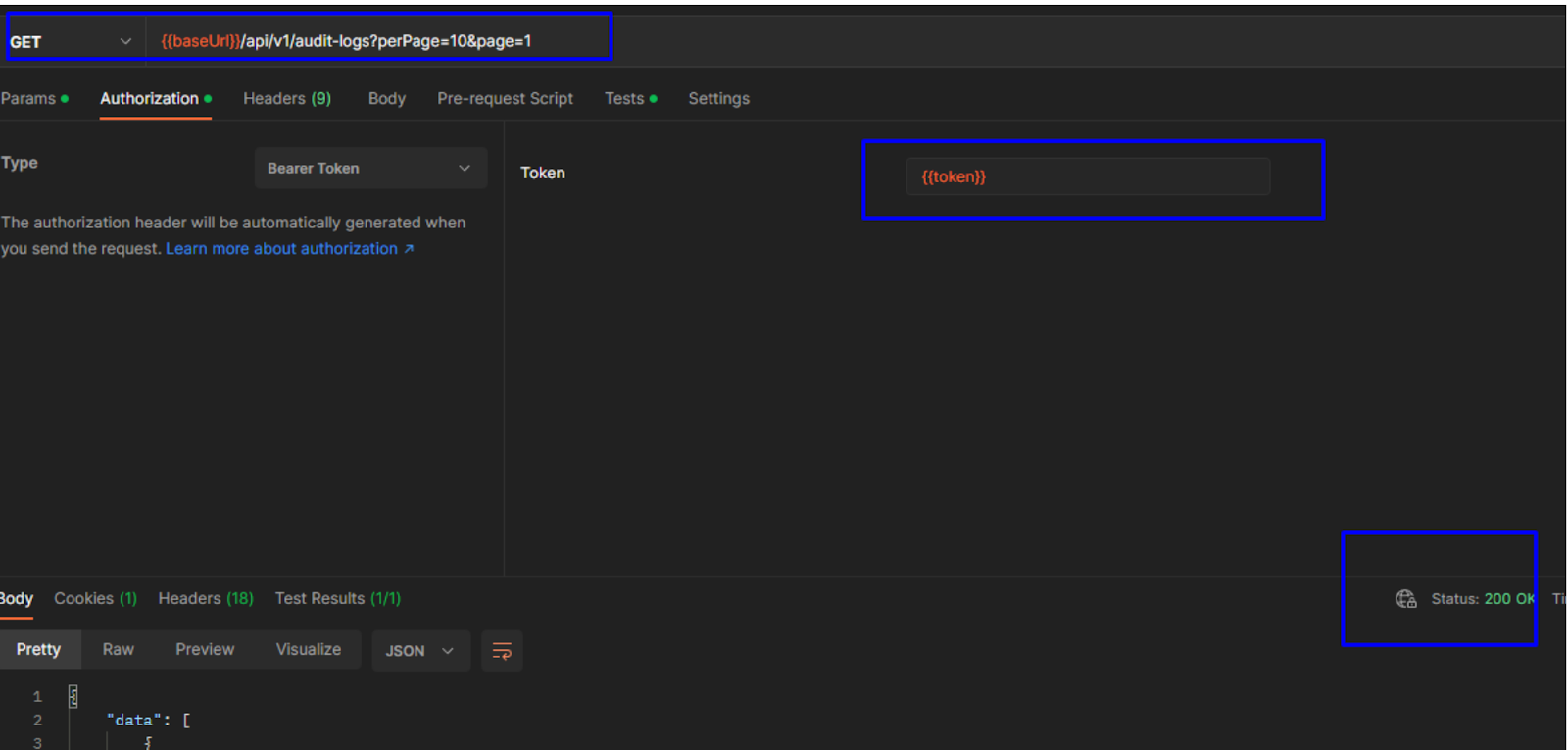Expand the Bearer Token type dropdown

tap(369, 169)
